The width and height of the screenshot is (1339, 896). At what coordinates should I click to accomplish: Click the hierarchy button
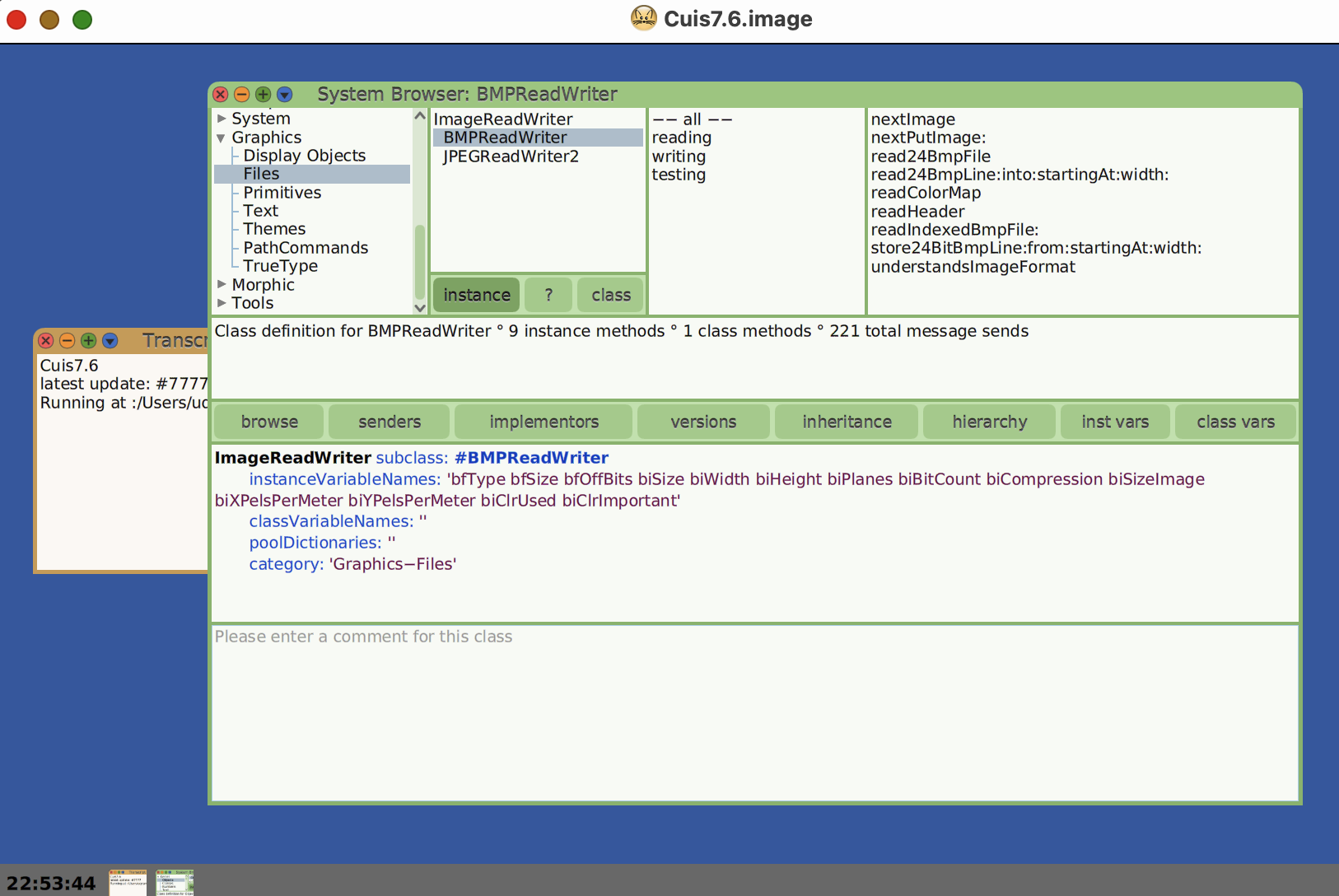click(989, 422)
